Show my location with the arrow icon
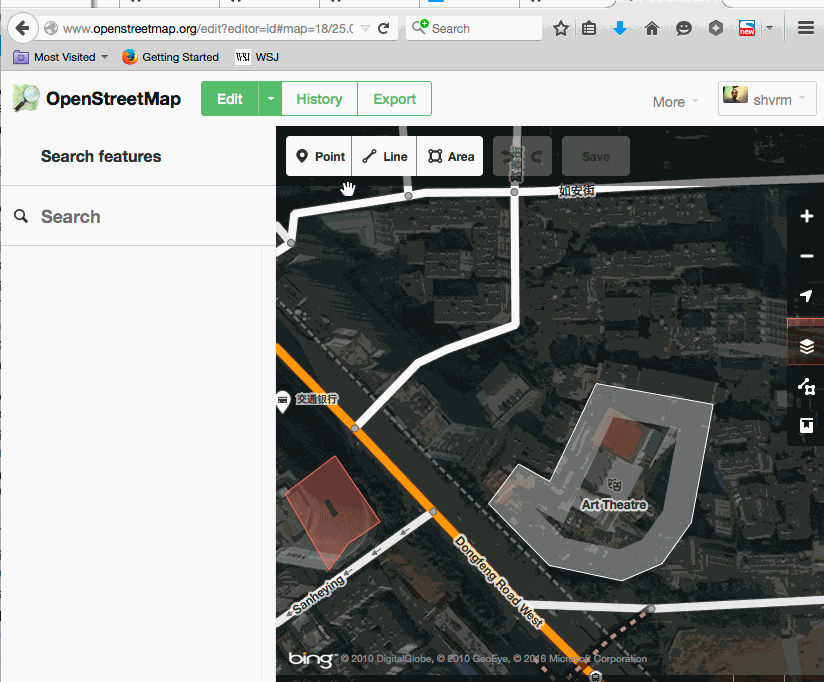 click(x=807, y=296)
